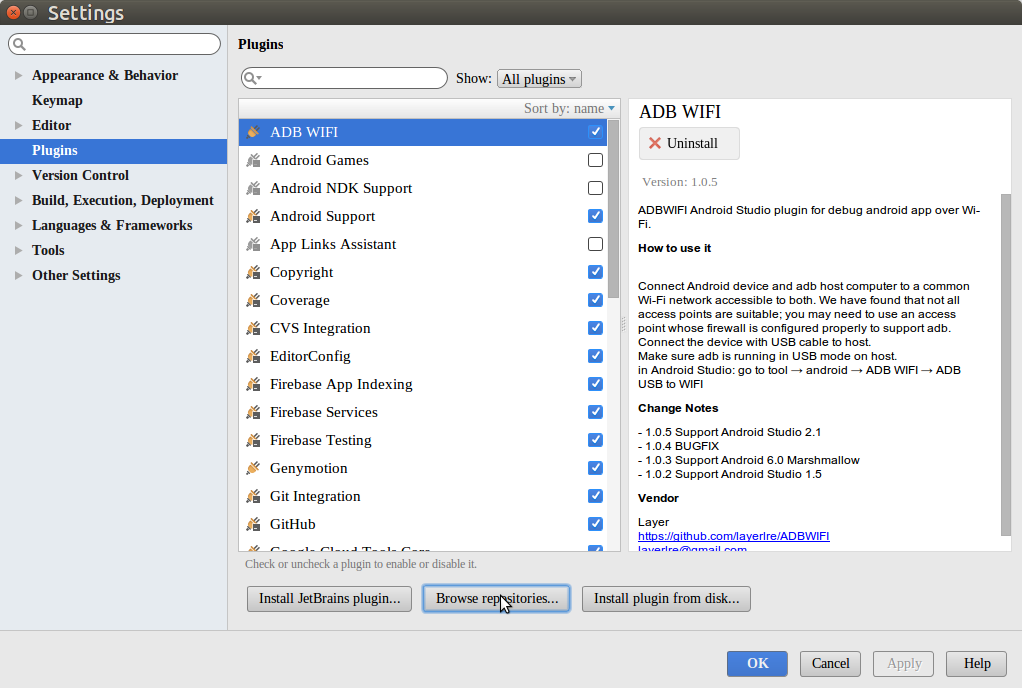This screenshot has width=1022, height=688.
Task: Open the github.com/layerlre/ADBWIFI link
Action: (733, 536)
